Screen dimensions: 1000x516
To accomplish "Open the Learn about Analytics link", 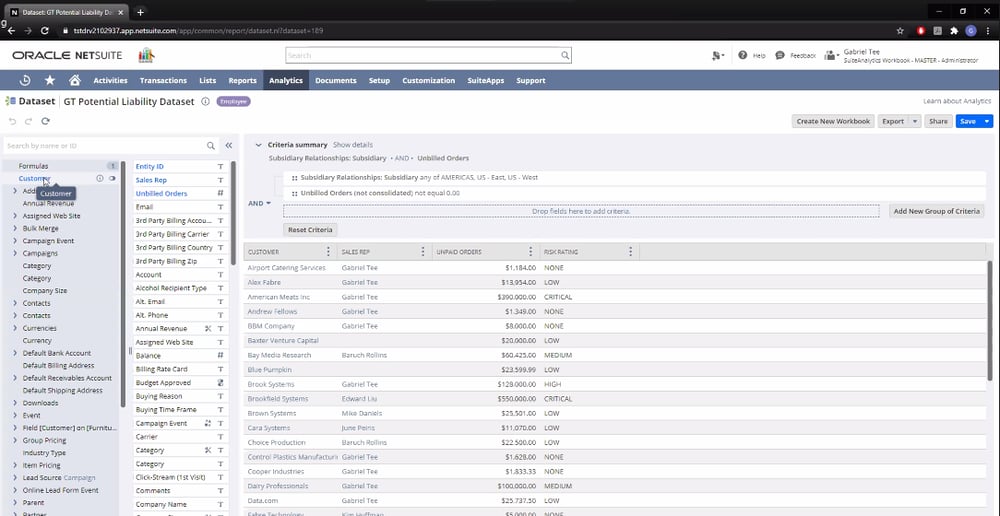I will point(957,101).
